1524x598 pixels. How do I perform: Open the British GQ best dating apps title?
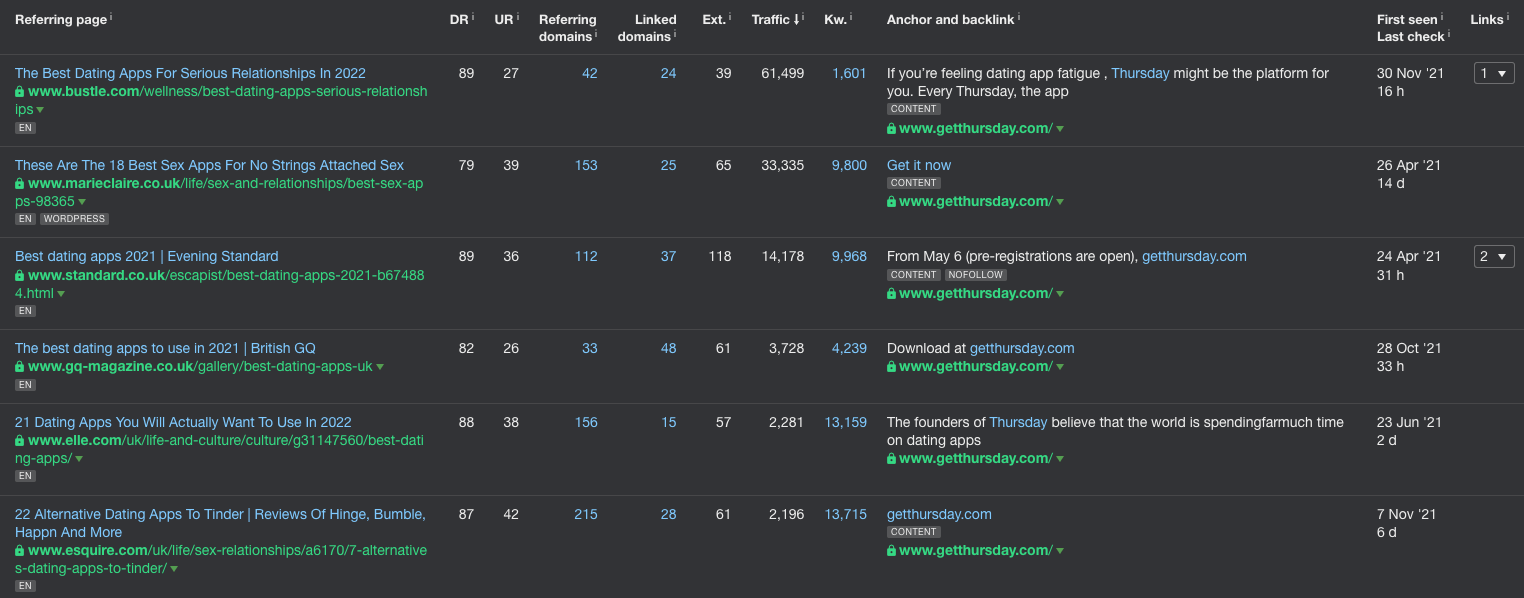(x=165, y=348)
